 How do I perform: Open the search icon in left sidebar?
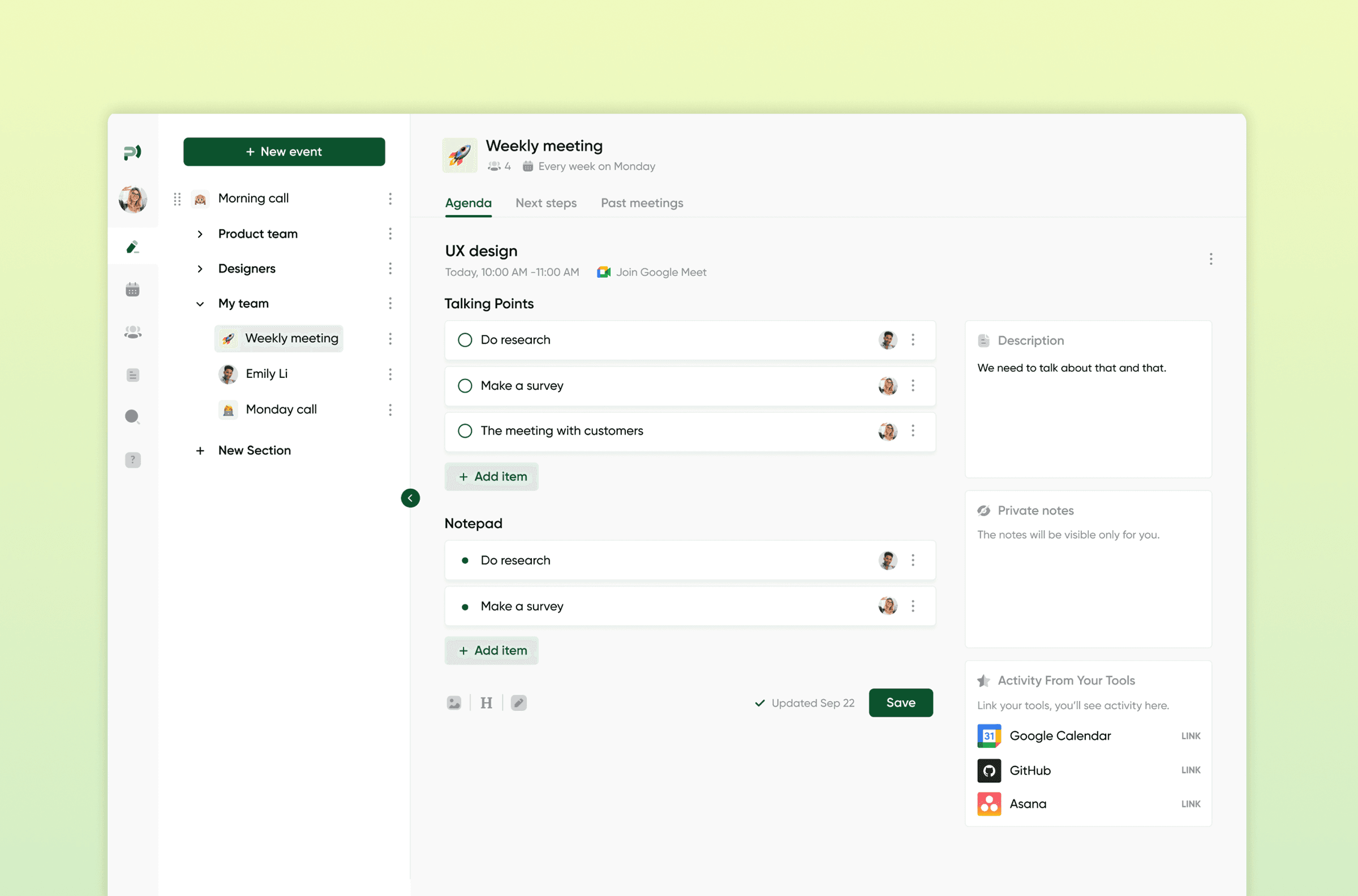[x=132, y=416]
